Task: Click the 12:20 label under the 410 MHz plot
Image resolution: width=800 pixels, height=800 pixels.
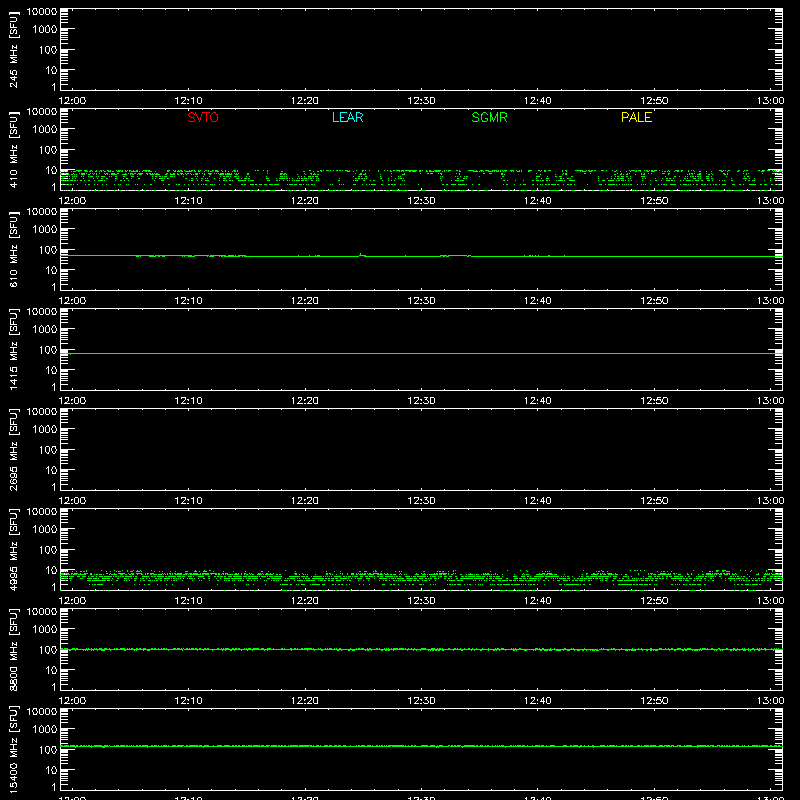Action: coord(305,201)
